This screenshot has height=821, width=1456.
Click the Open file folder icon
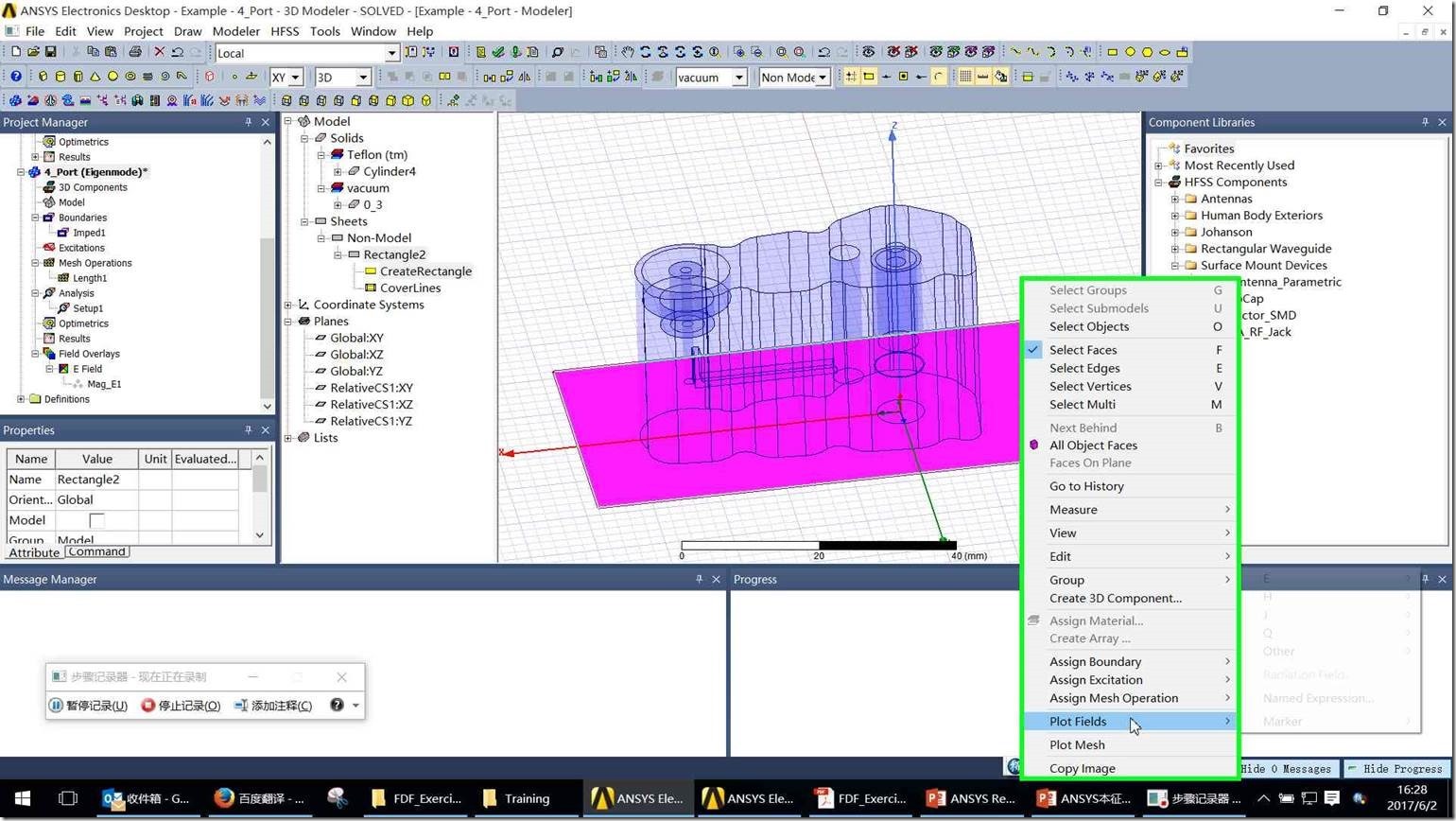point(33,52)
